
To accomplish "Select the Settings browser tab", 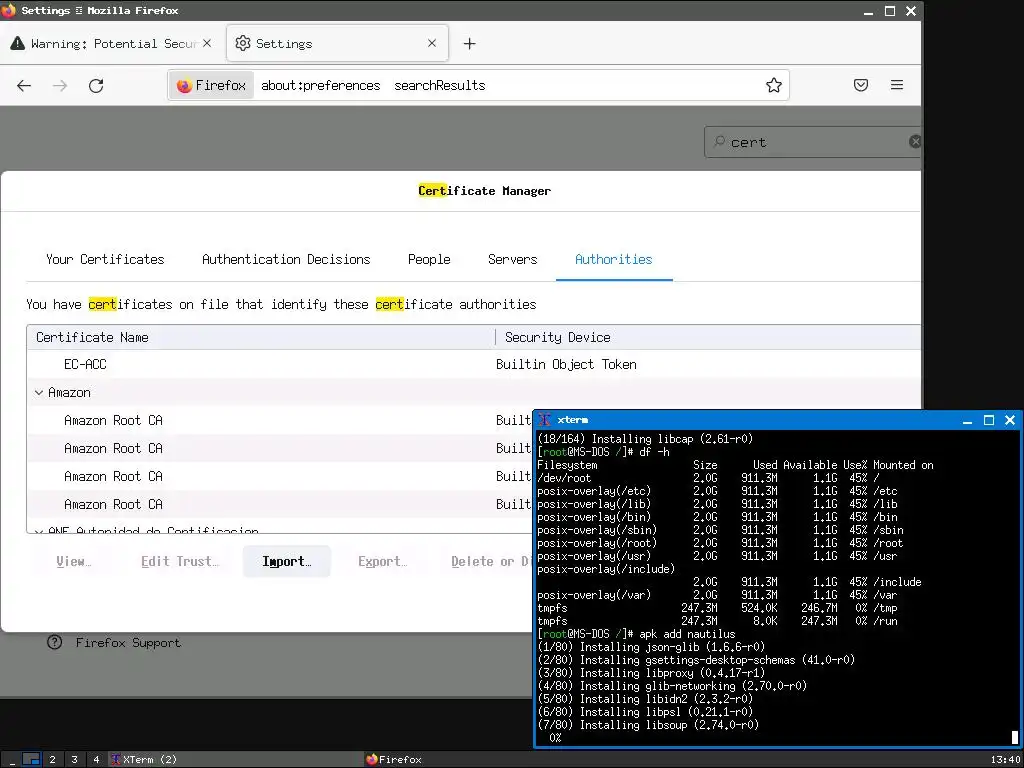I will (338, 44).
